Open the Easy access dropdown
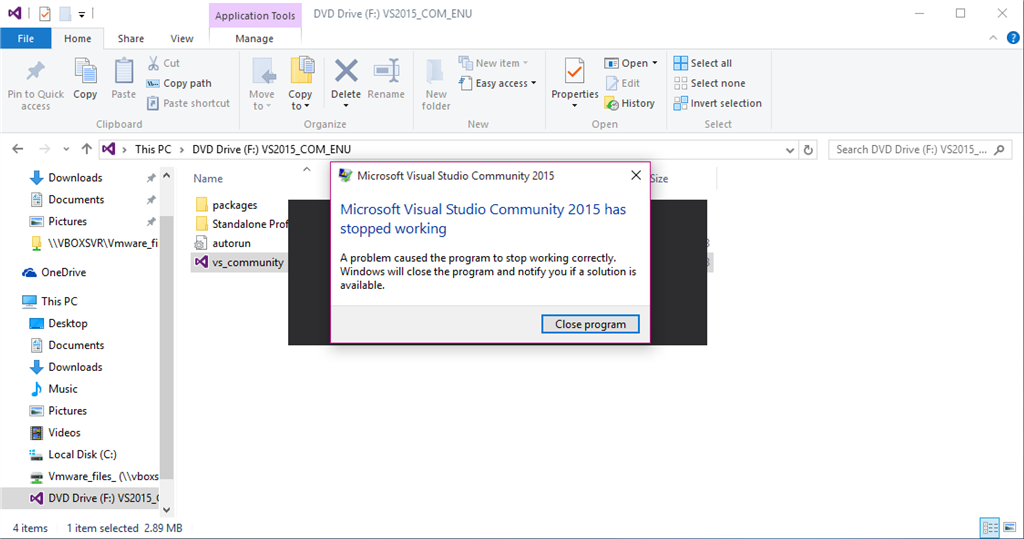The height and width of the screenshot is (539, 1024). click(x=498, y=83)
